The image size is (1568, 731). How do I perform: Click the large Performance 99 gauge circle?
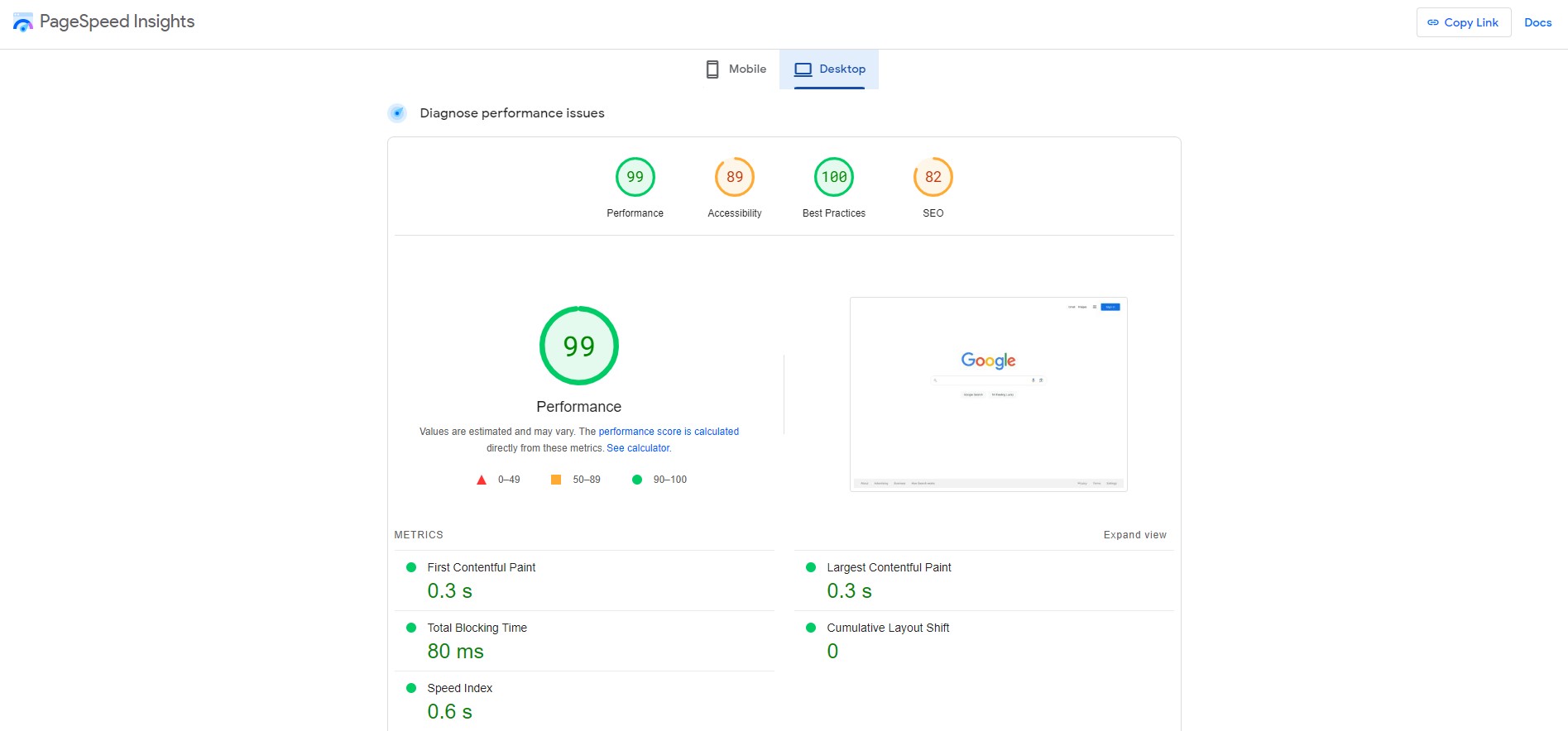[x=578, y=346]
